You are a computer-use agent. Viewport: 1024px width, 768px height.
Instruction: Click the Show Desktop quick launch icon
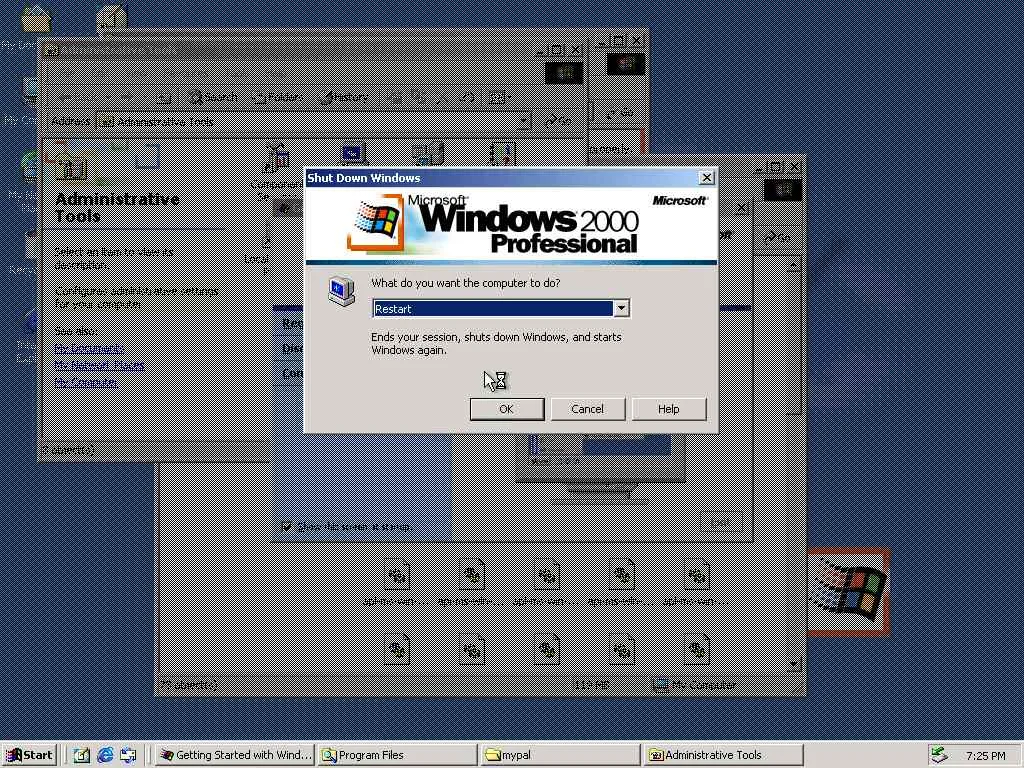tap(81, 755)
